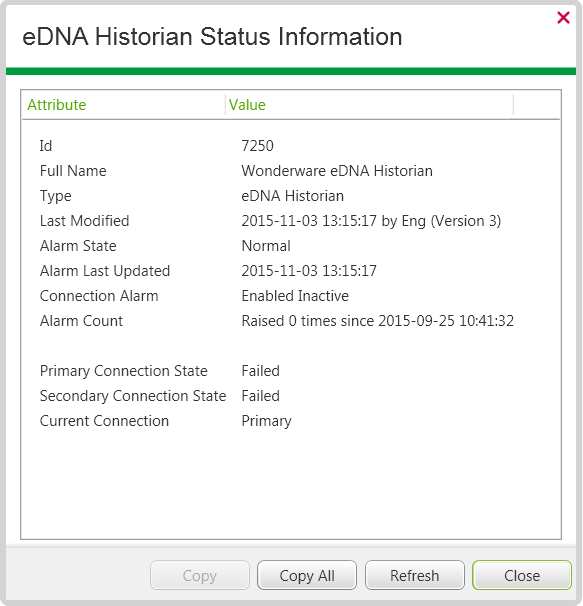Image resolution: width=583 pixels, height=606 pixels.
Task: Click the Wonderware eDNA Historian value
Action: point(337,171)
